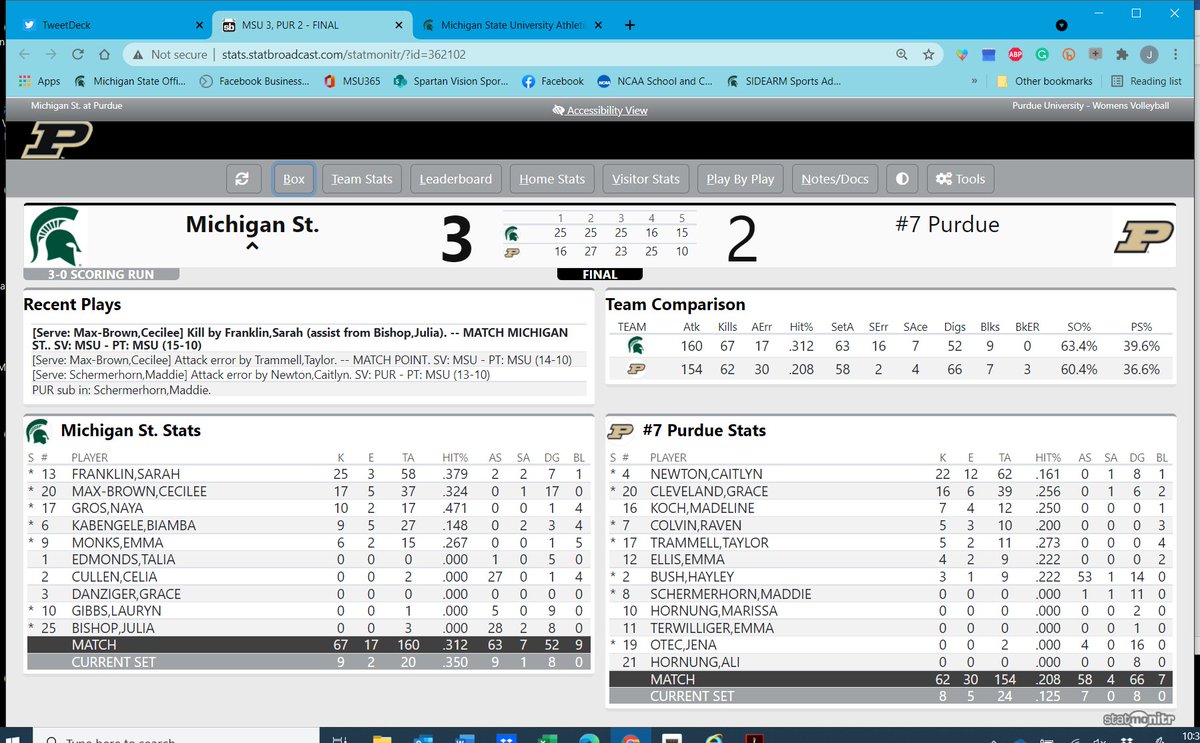Click the FINAL status label

pyautogui.click(x=599, y=274)
